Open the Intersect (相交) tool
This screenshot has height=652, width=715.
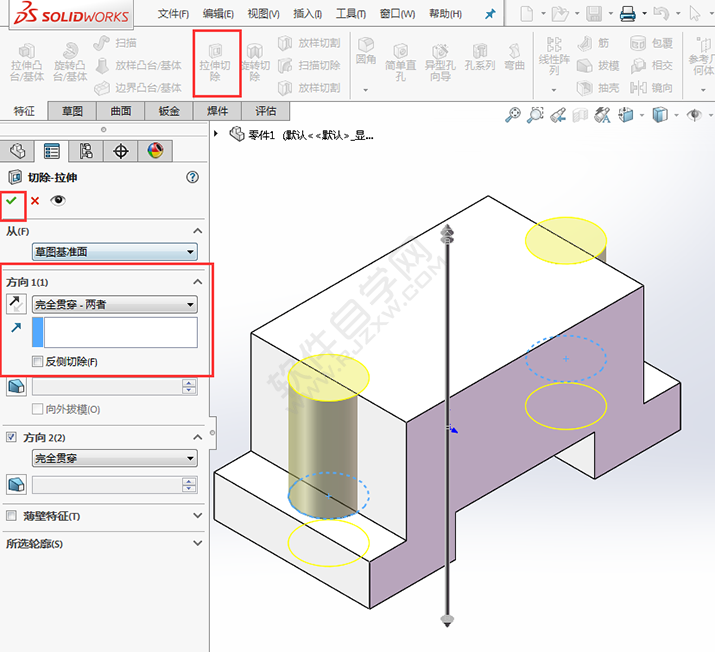[x=651, y=66]
